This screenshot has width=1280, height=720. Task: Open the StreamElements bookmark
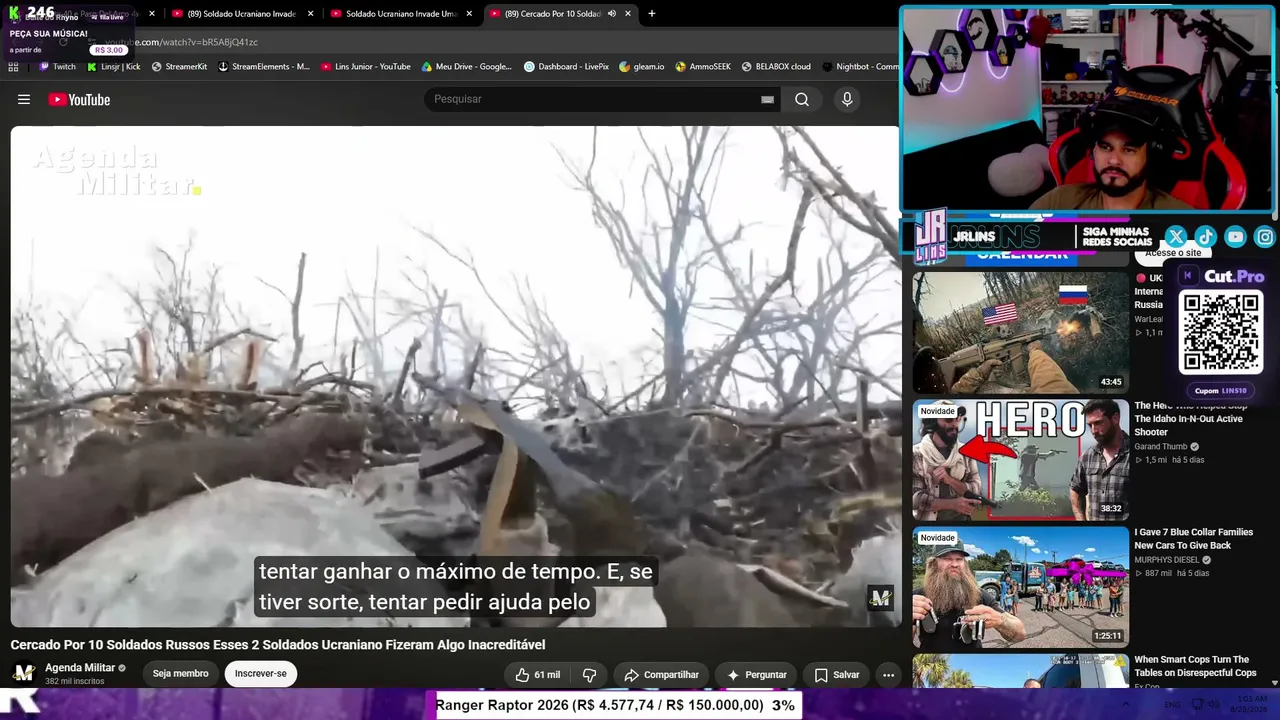(264, 67)
